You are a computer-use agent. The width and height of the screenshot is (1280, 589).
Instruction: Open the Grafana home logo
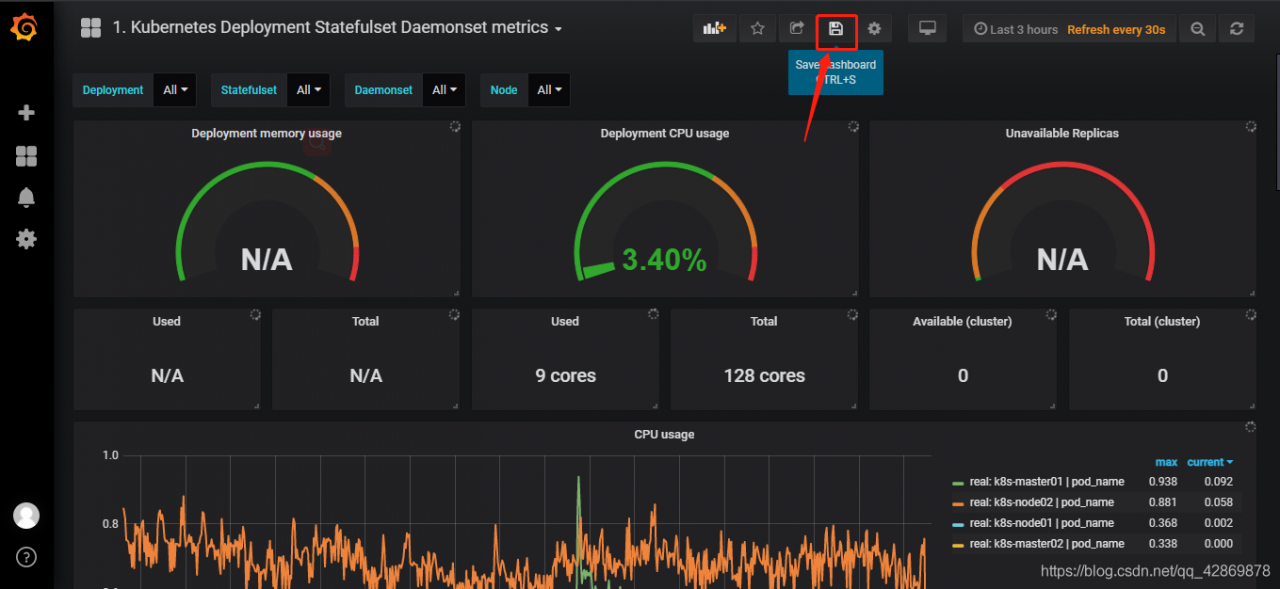[26, 28]
